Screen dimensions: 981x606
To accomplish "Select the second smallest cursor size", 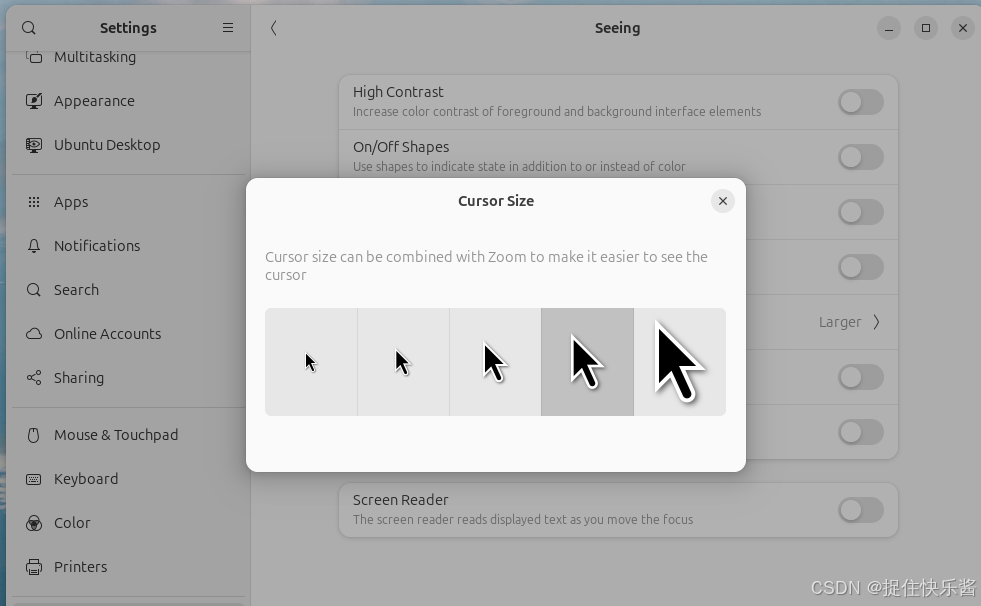I will pyautogui.click(x=404, y=361).
